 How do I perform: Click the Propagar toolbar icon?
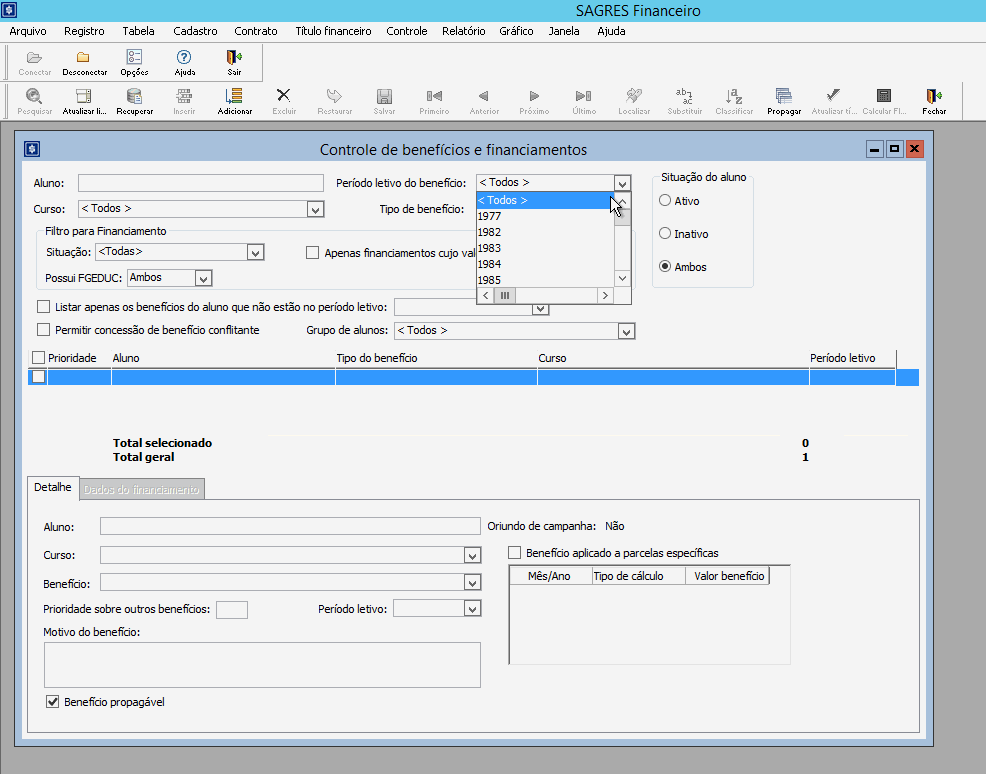click(784, 100)
